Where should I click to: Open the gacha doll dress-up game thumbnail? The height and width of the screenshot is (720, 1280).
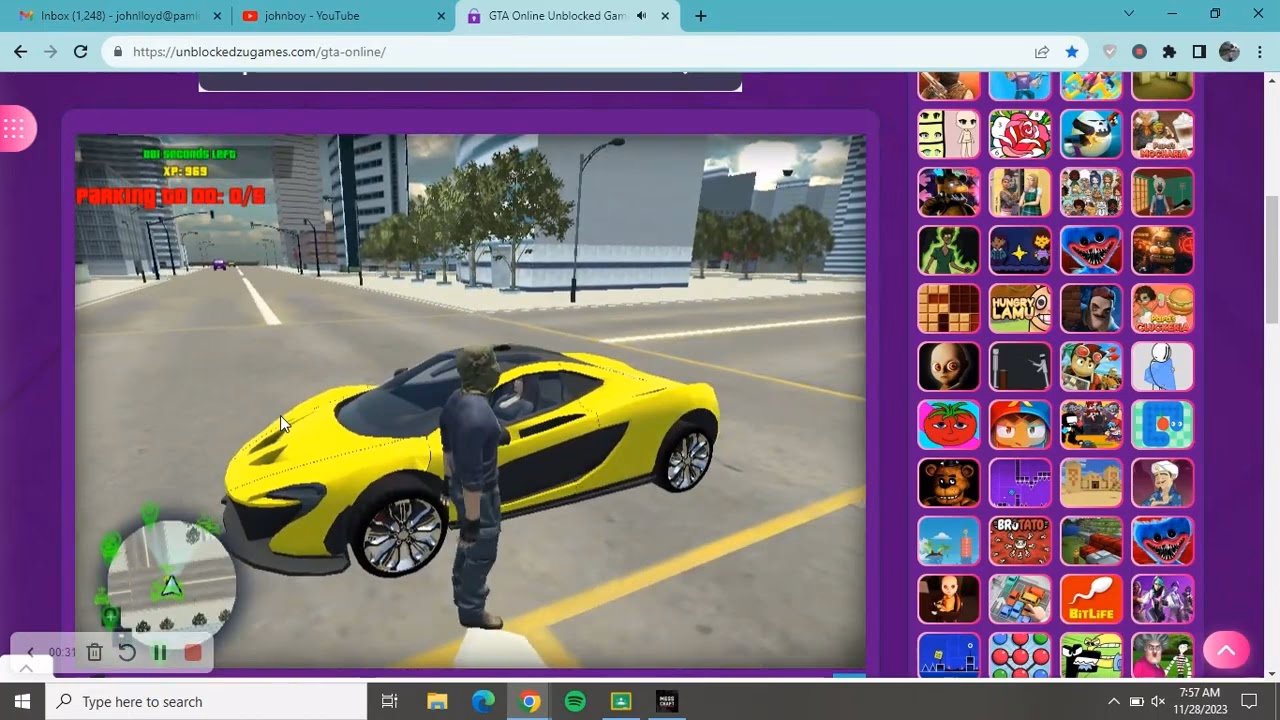[949, 134]
